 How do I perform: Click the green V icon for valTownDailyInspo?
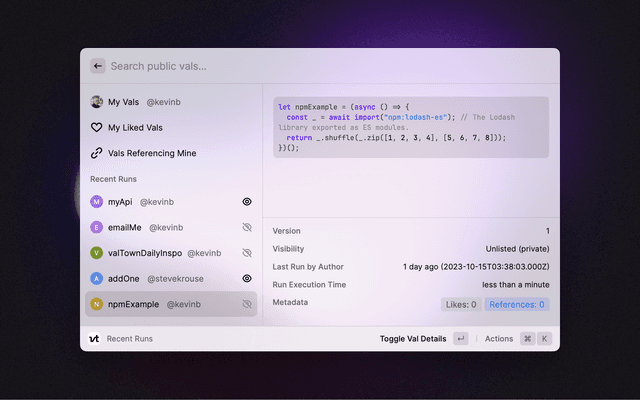coord(97,253)
